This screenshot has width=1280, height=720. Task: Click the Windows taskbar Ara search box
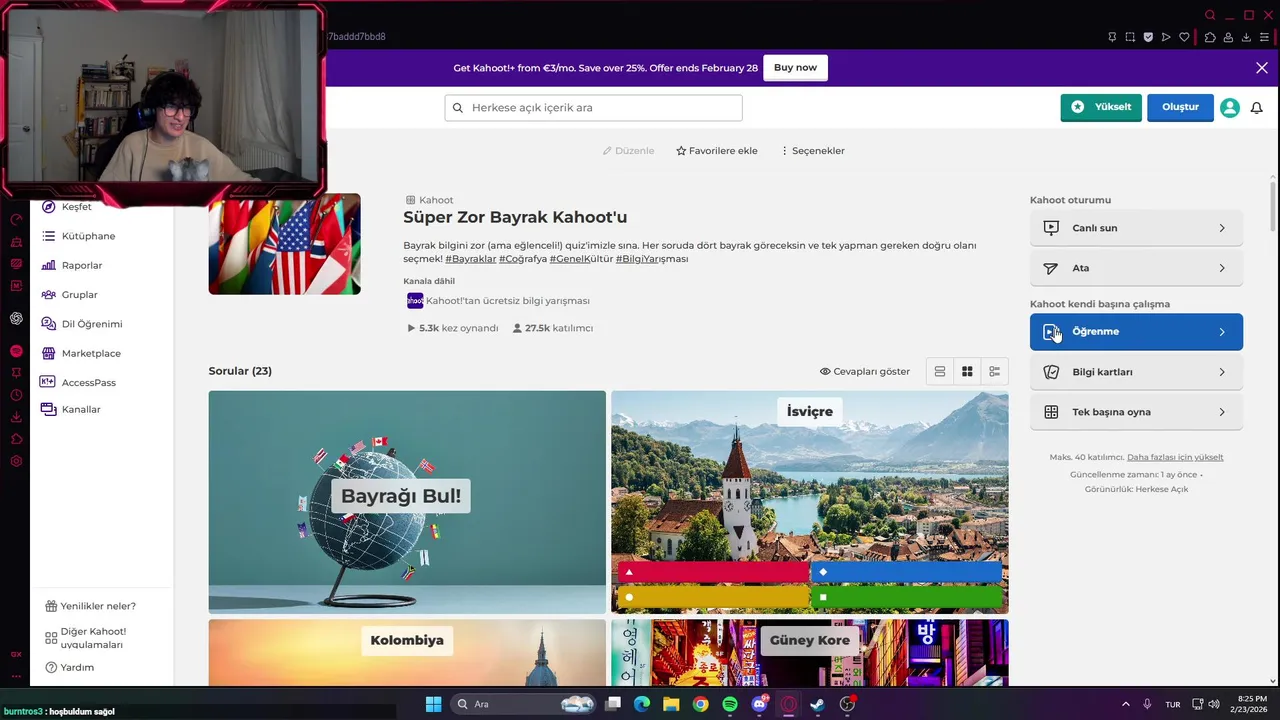[524, 704]
